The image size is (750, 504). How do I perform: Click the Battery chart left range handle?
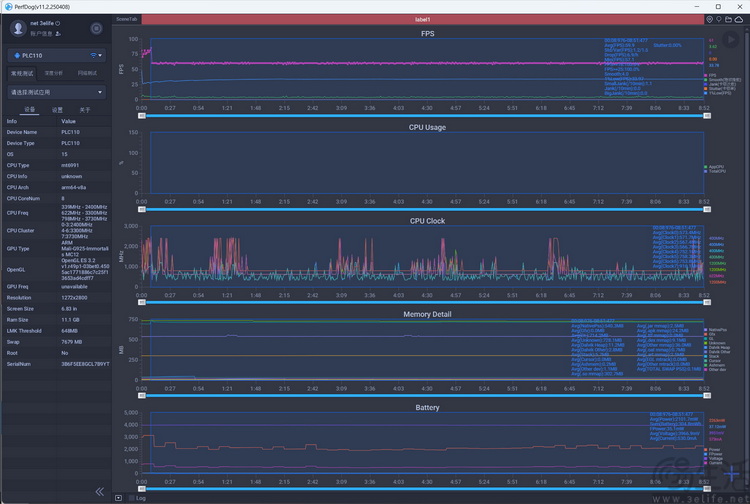click(x=142, y=489)
